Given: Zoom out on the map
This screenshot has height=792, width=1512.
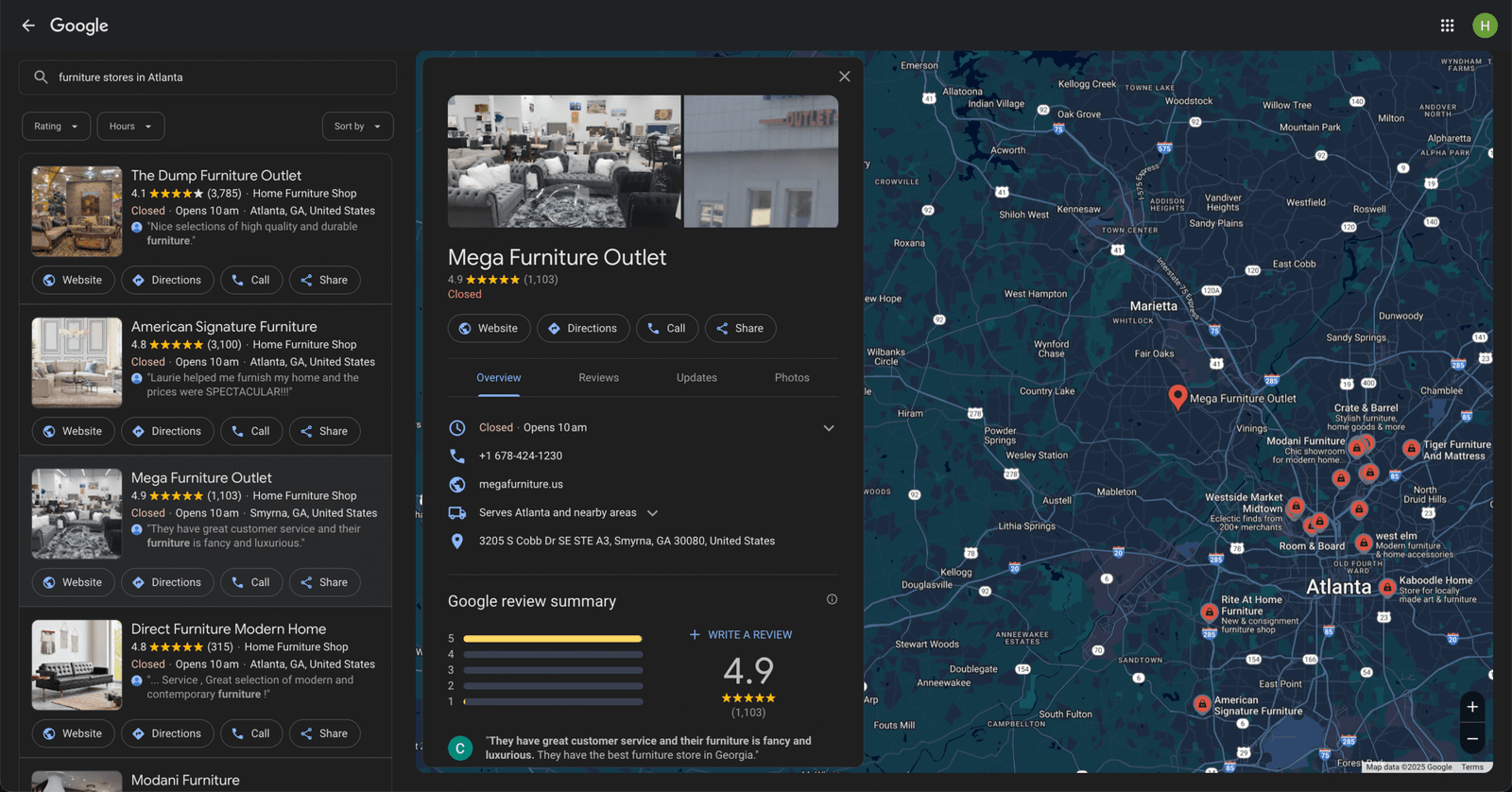Looking at the screenshot, I should point(1472,739).
